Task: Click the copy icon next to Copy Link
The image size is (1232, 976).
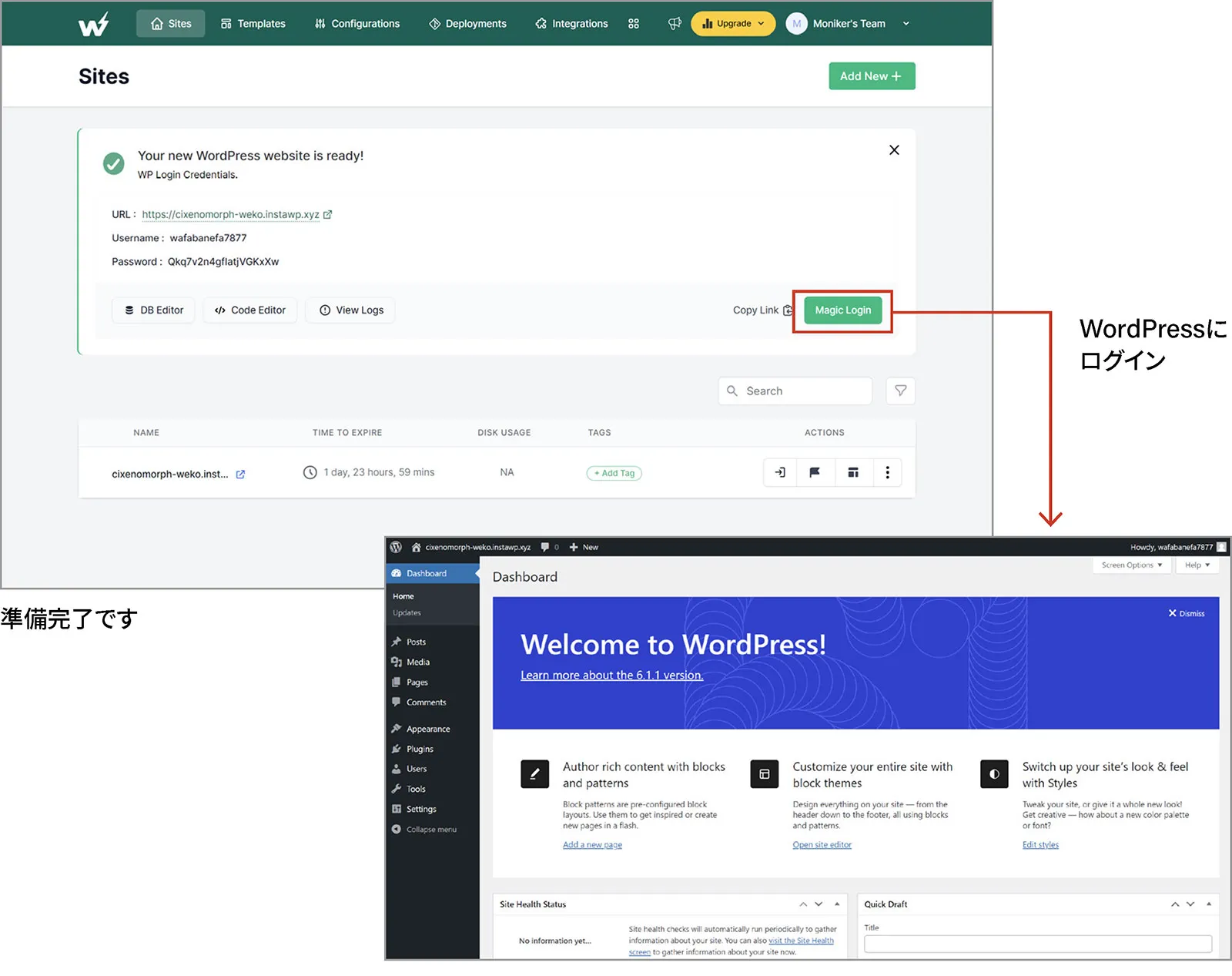Action: pos(787,310)
